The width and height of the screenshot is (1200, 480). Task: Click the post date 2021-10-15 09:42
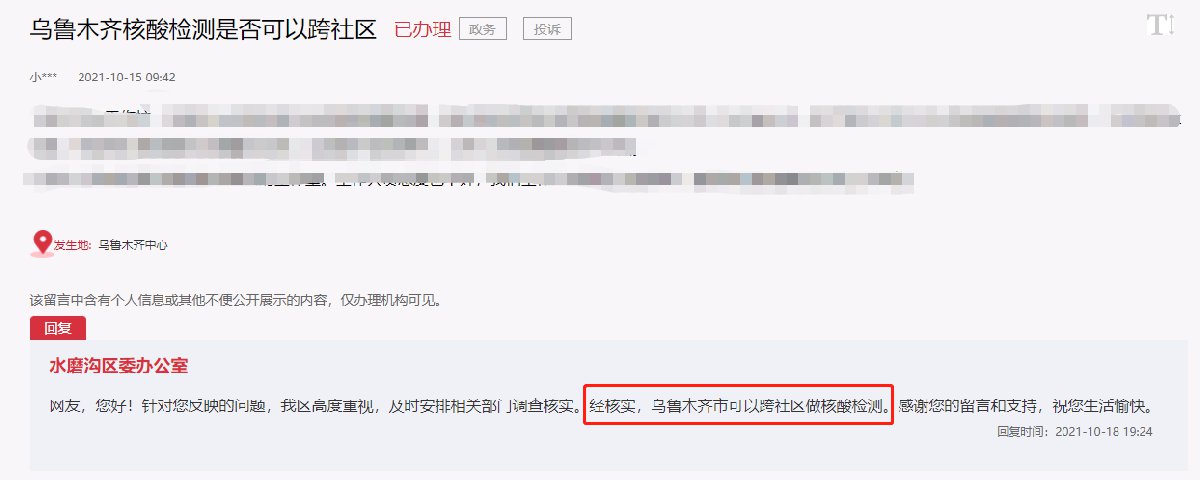click(127, 77)
